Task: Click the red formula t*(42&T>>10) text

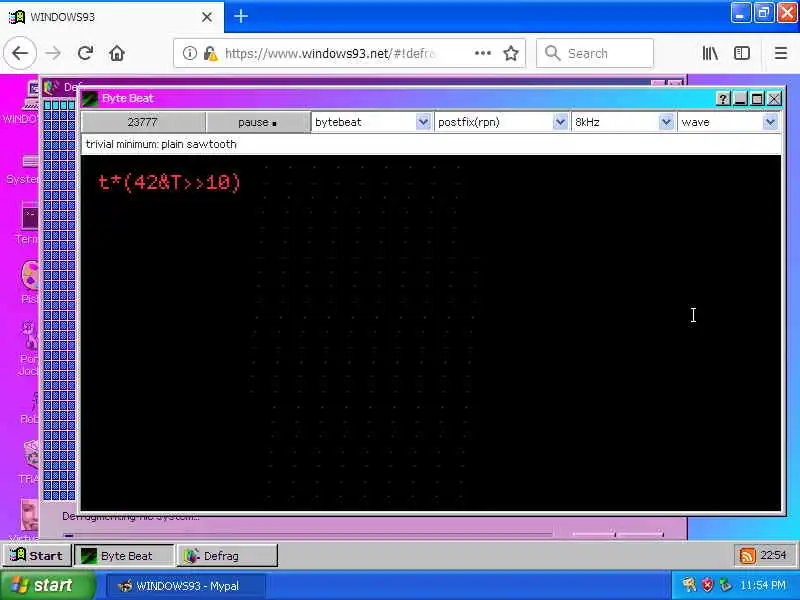Action: 169,182
